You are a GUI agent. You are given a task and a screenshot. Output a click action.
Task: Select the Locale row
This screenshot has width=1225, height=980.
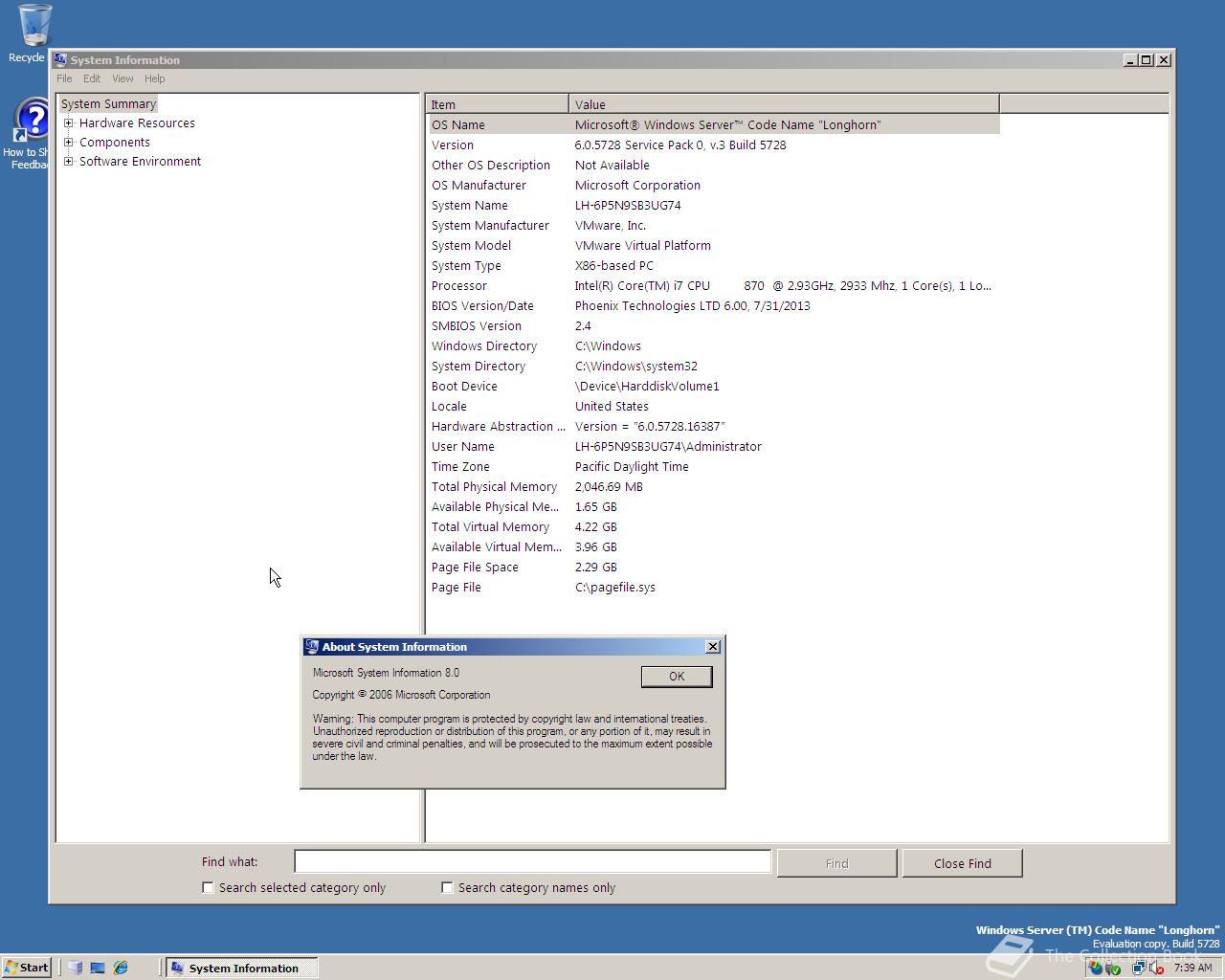coord(713,406)
